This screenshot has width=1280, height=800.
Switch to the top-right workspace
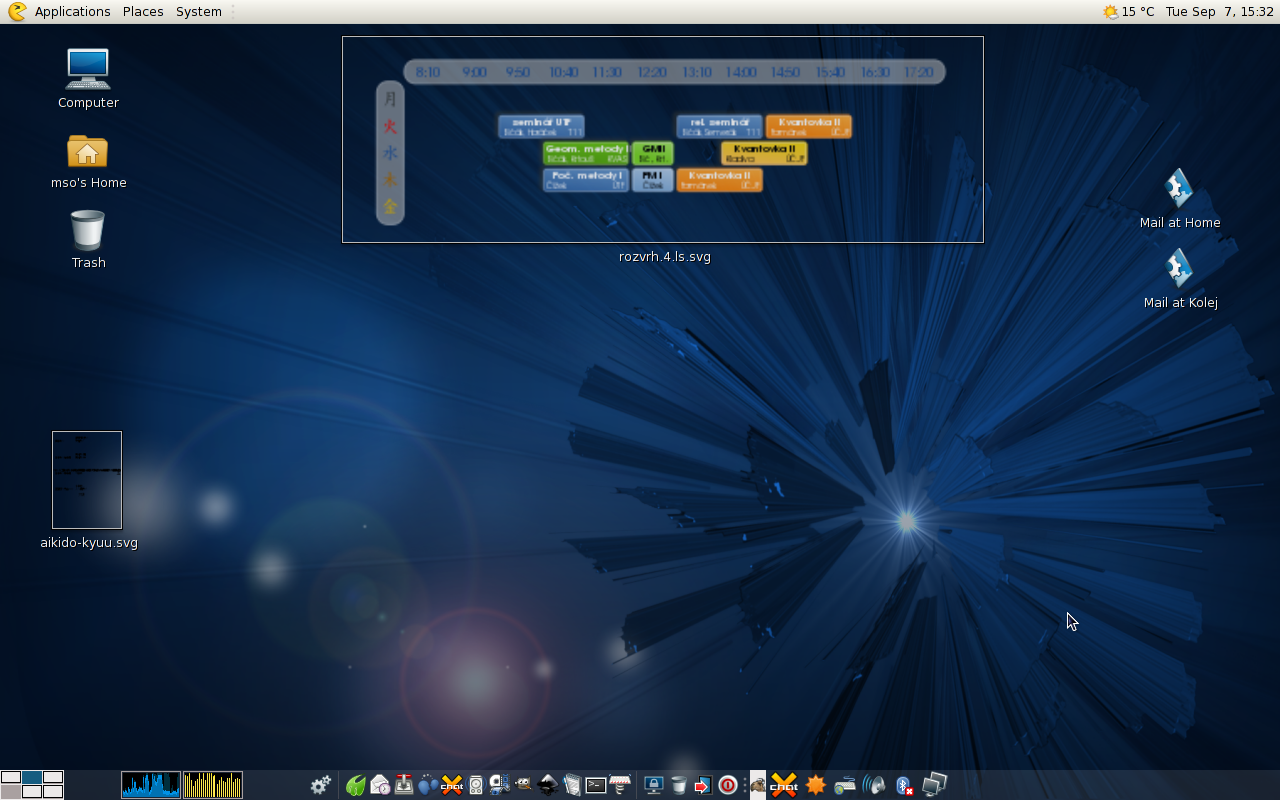(53, 777)
